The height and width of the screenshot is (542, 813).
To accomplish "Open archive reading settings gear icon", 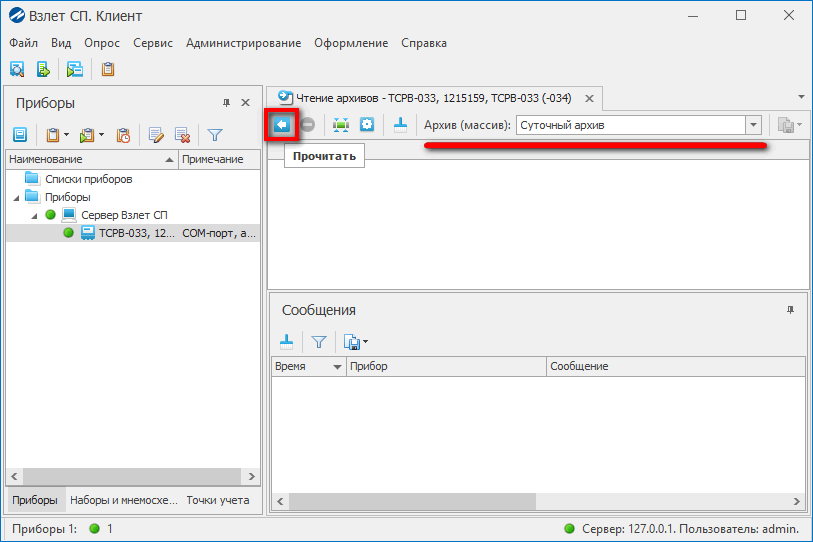I will tap(367, 124).
